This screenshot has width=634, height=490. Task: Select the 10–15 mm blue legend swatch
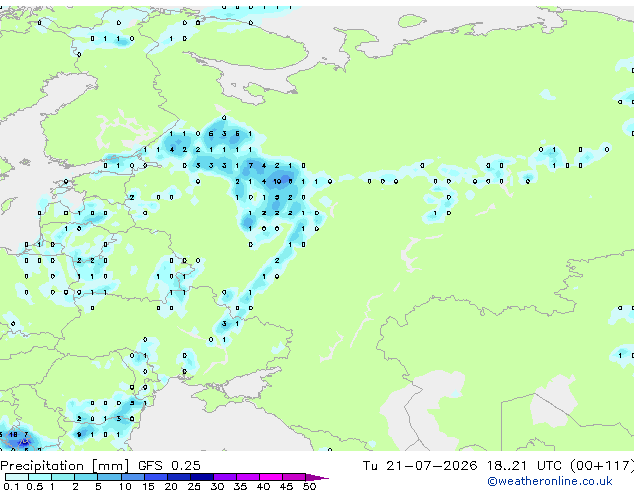click(133, 477)
